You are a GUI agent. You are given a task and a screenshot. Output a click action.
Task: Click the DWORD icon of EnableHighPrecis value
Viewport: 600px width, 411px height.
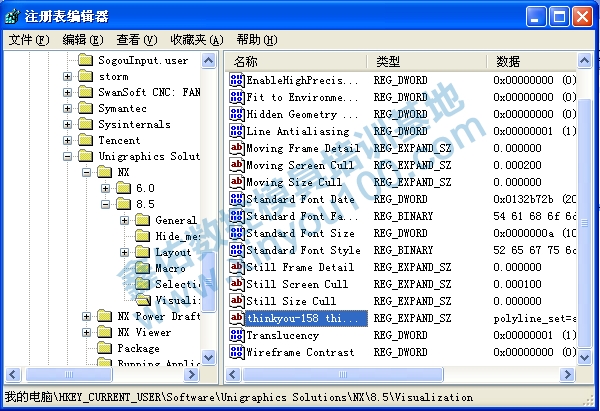[x=236, y=80]
